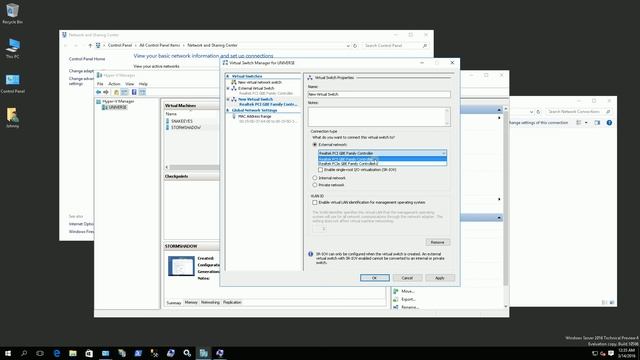
Task: Select the Internal network radio button
Action: pos(315,178)
